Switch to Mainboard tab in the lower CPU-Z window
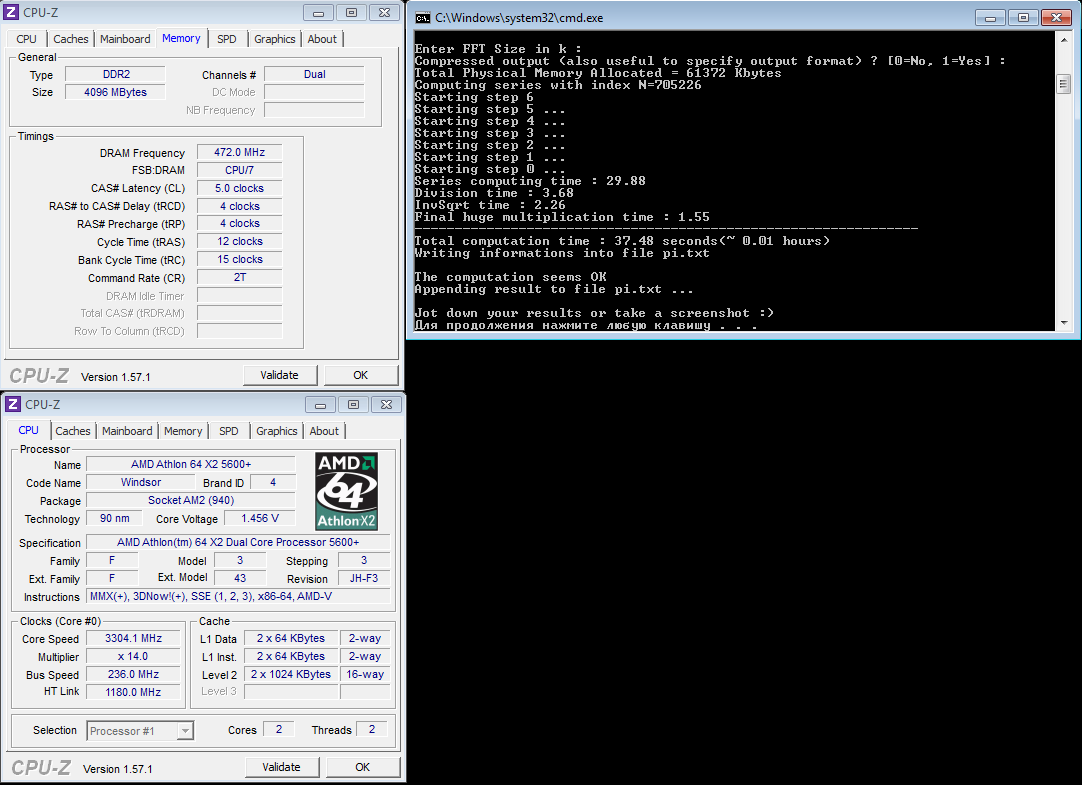 click(127, 431)
